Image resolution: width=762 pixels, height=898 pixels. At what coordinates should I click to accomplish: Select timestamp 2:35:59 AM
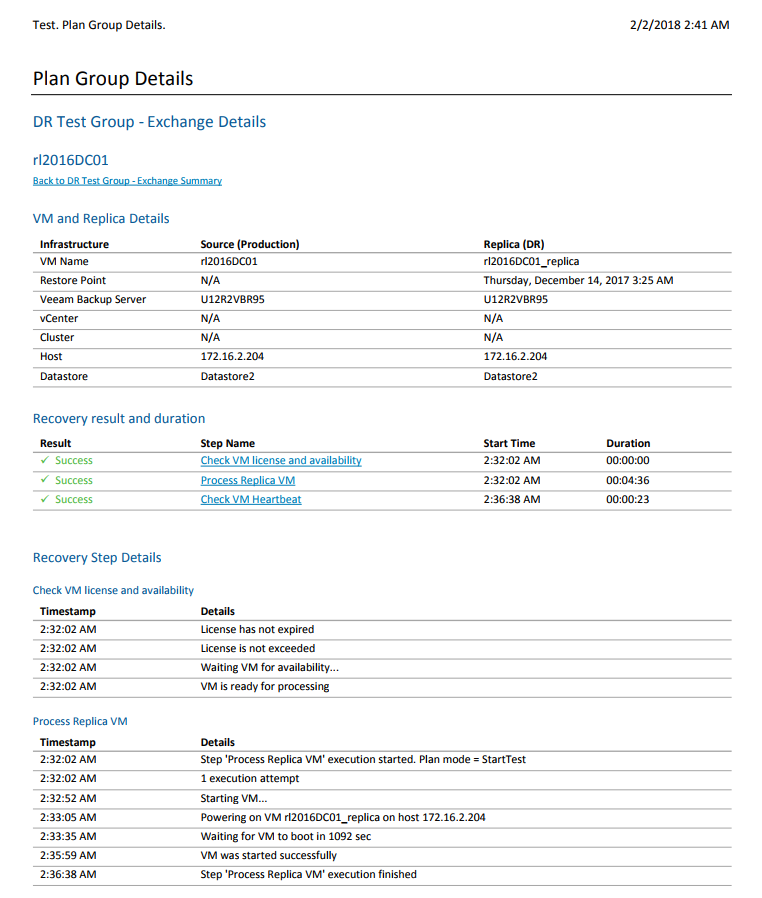point(68,855)
